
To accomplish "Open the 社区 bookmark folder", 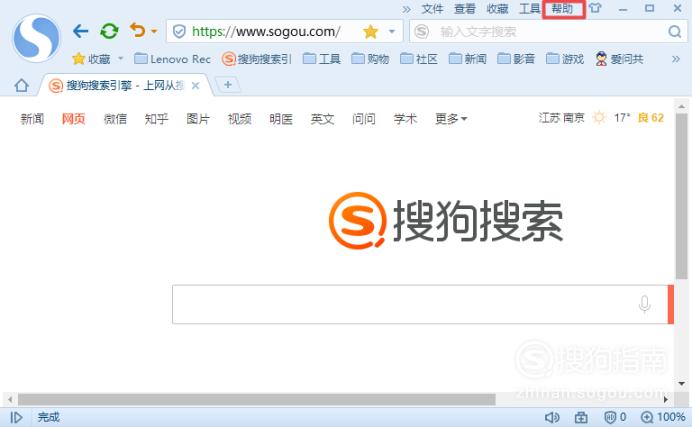I will coord(419,59).
